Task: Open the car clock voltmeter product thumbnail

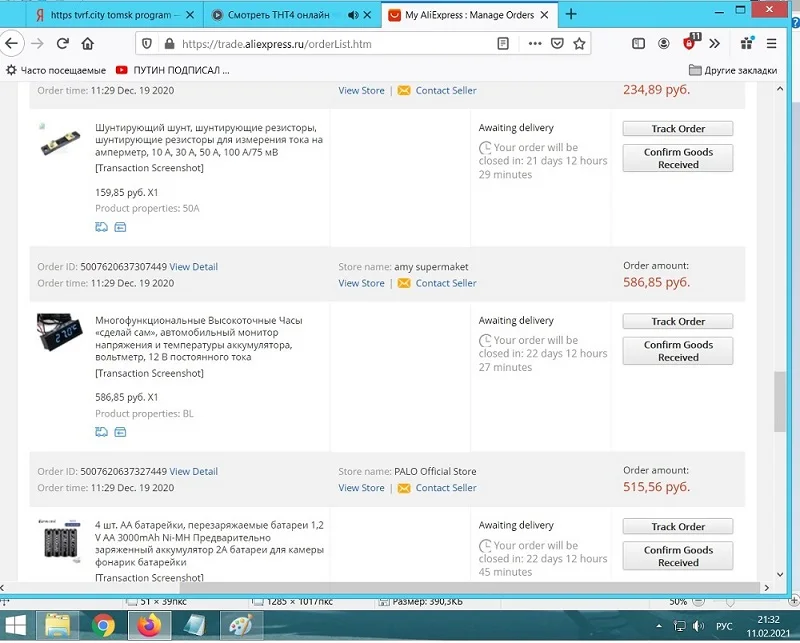Action: 60,332
